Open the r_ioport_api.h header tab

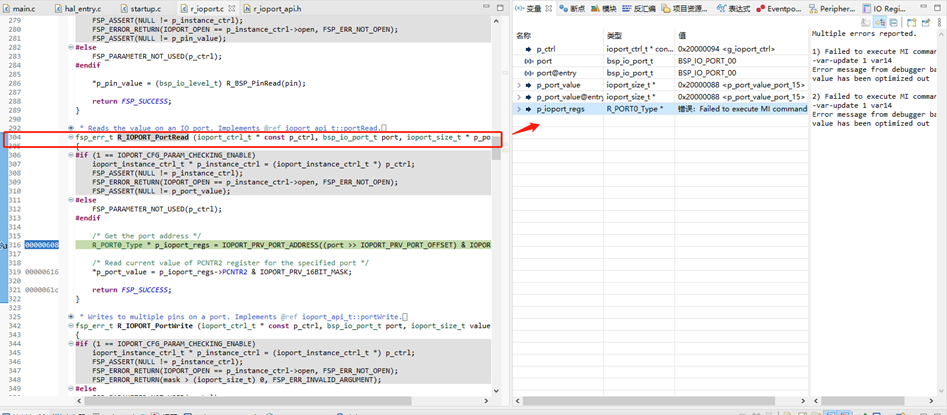pyautogui.click(x=272, y=9)
